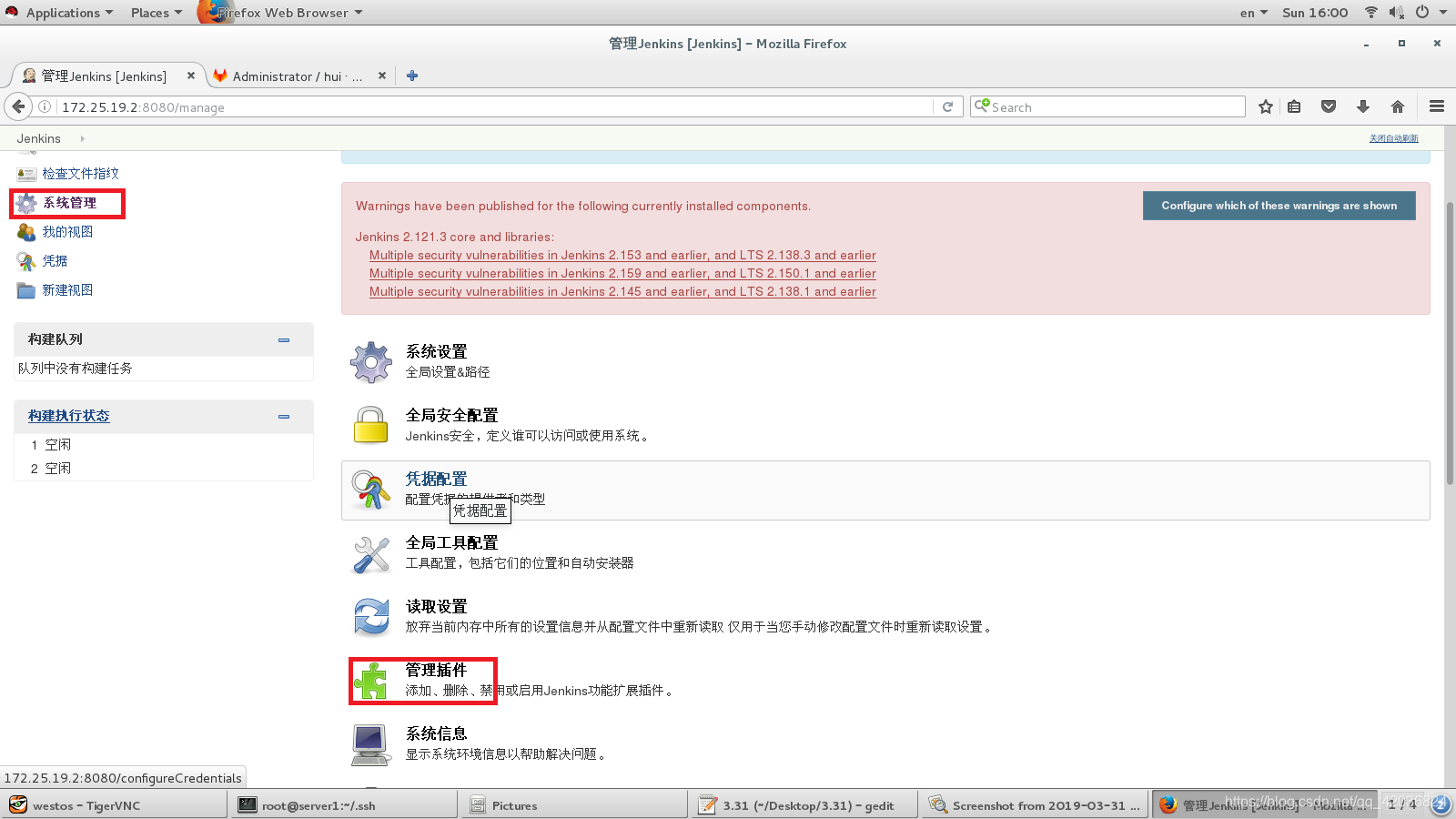This screenshot has height=819, width=1456.
Task: Open the Jenkins 2.153 vulnerabilities link
Action: (622, 256)
